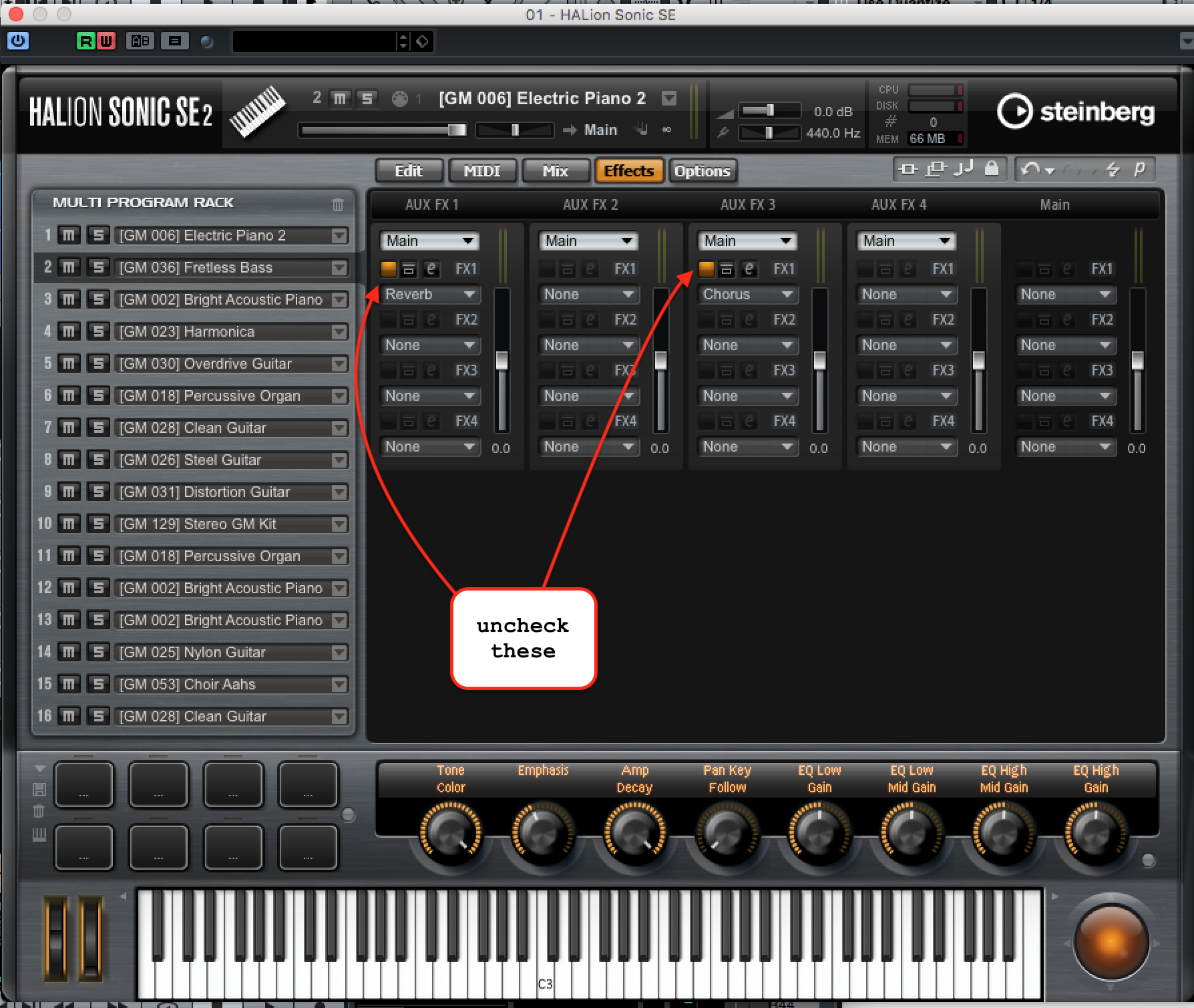Click the bypass icon for AUX FX 3 FX1
The image size is (1194, 1008).
click(727, 269)
